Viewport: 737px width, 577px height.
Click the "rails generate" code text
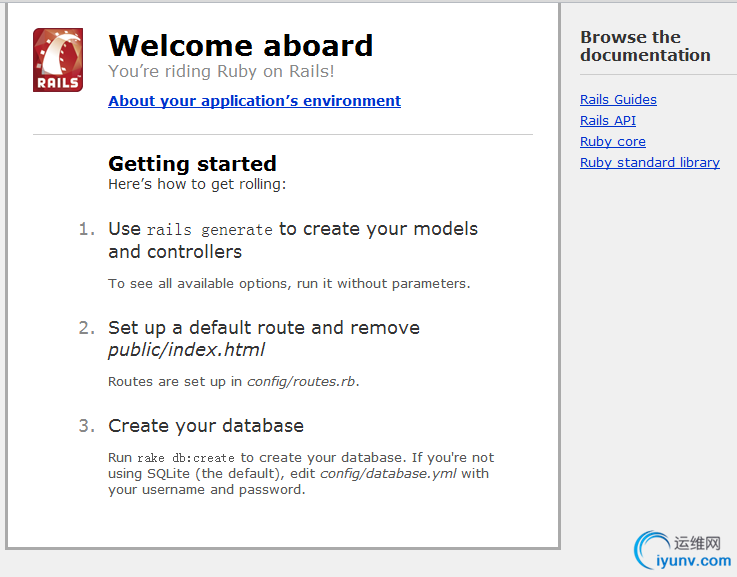pyautogui.click(x=210, y=230)
